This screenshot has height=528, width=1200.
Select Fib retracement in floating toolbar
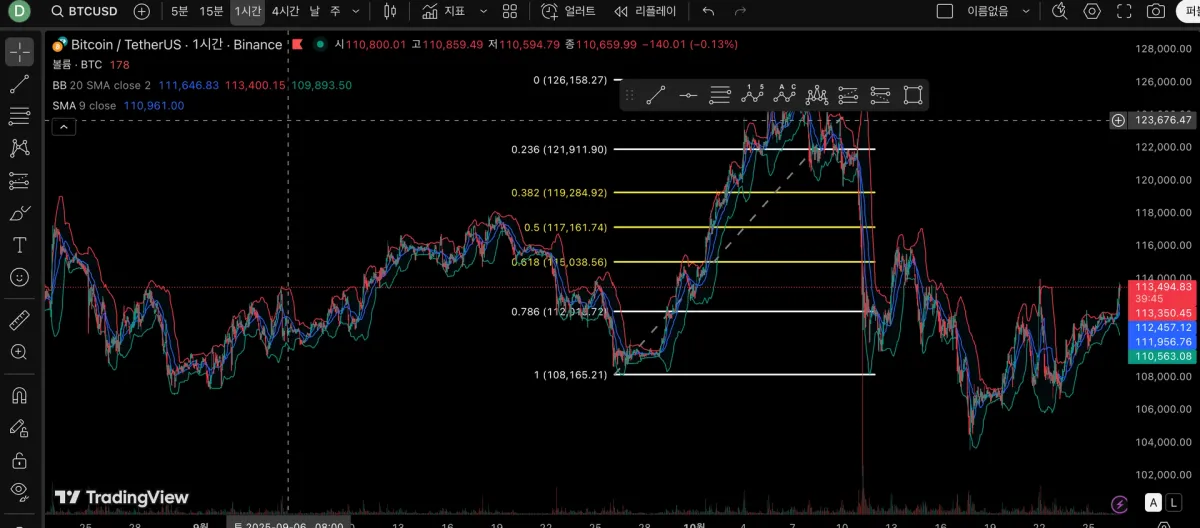pos(720,96)
